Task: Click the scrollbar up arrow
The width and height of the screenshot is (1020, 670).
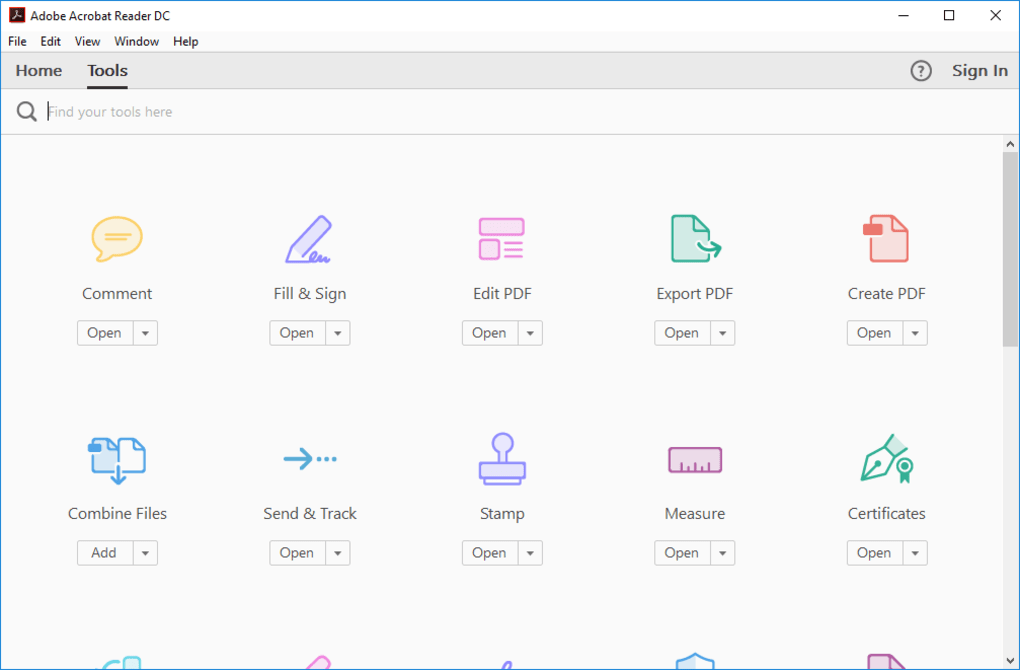Action: point(1010,142)
